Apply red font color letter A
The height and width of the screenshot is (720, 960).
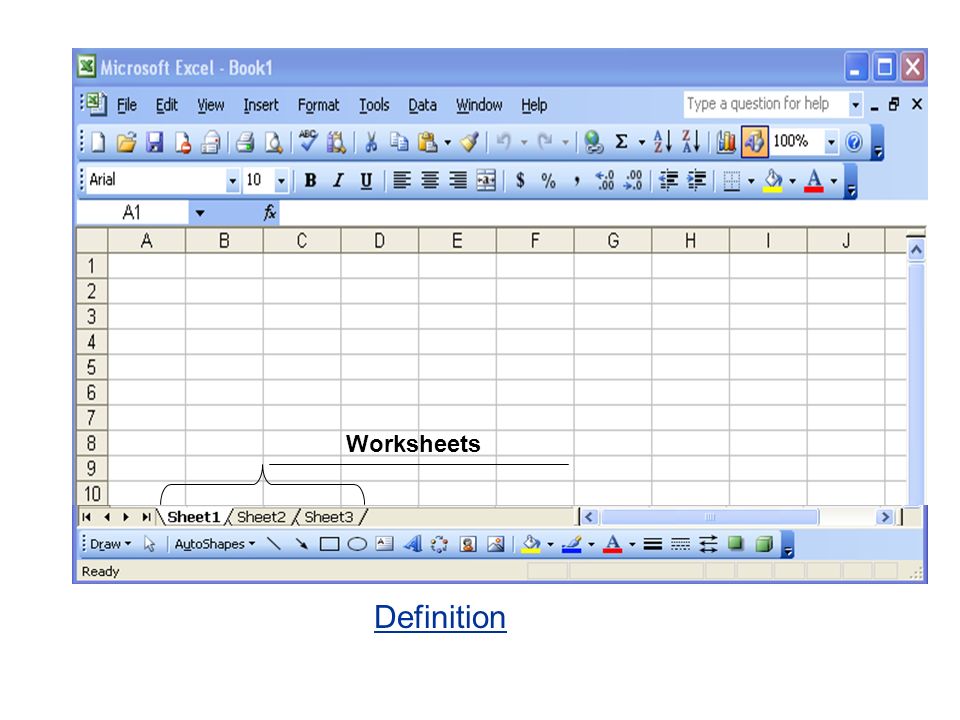(814, 181)
